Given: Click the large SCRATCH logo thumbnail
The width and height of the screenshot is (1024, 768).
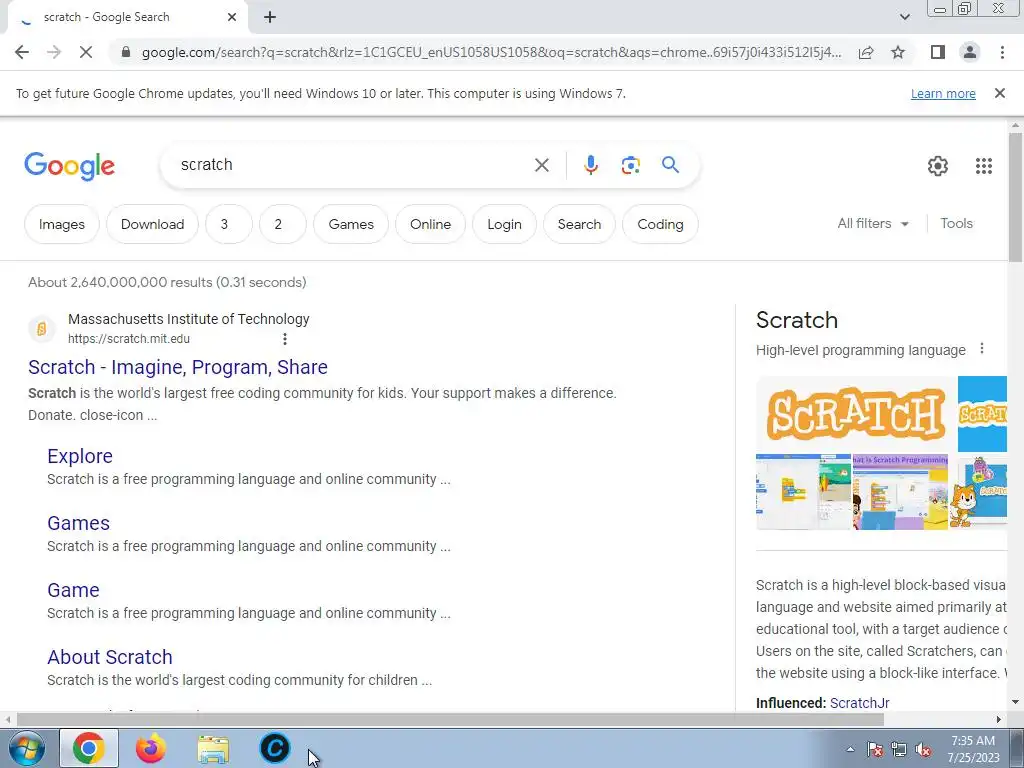Looking at the screenshot, I should (856, 414).
